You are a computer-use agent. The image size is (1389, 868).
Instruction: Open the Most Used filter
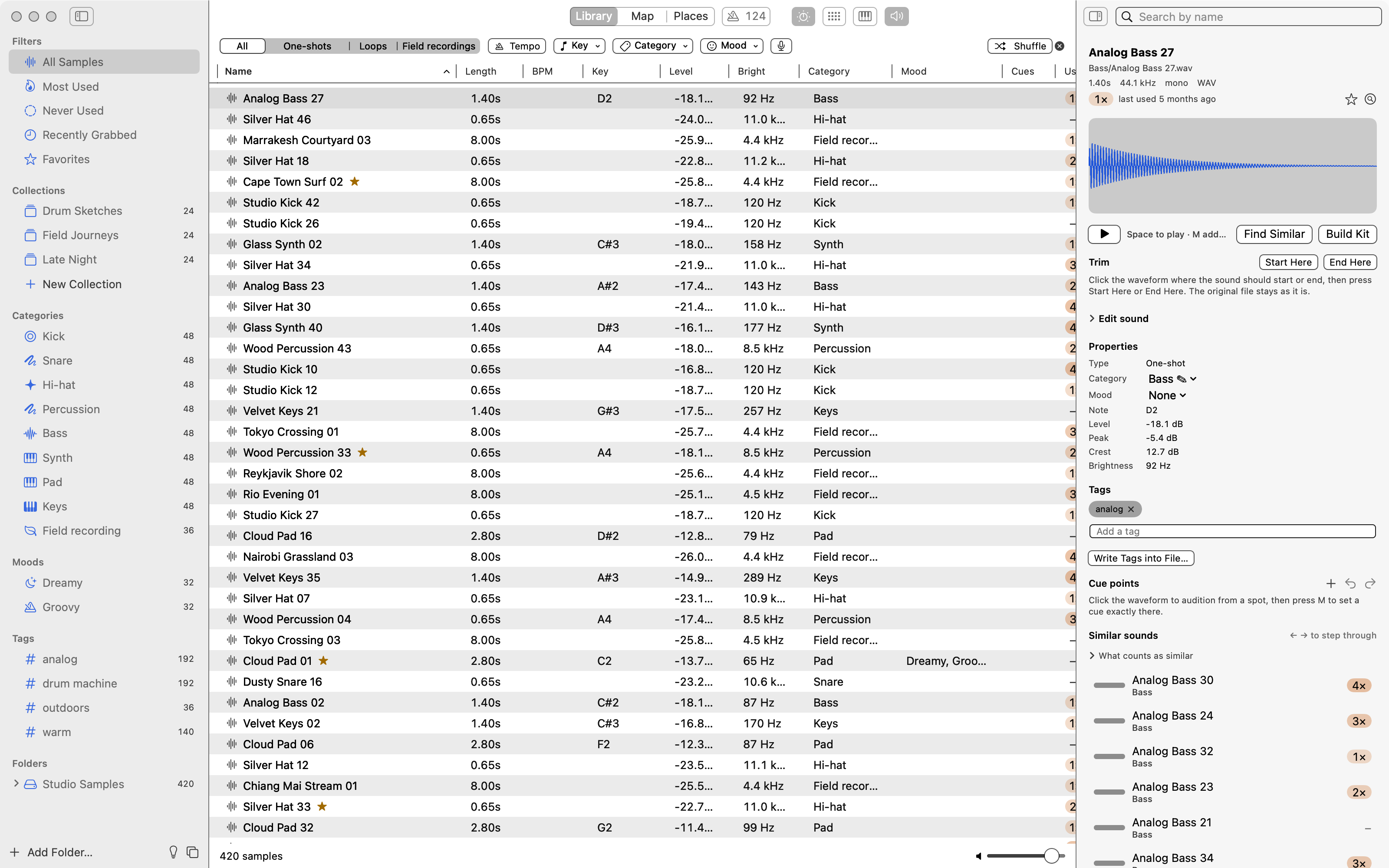pos(104,87)
